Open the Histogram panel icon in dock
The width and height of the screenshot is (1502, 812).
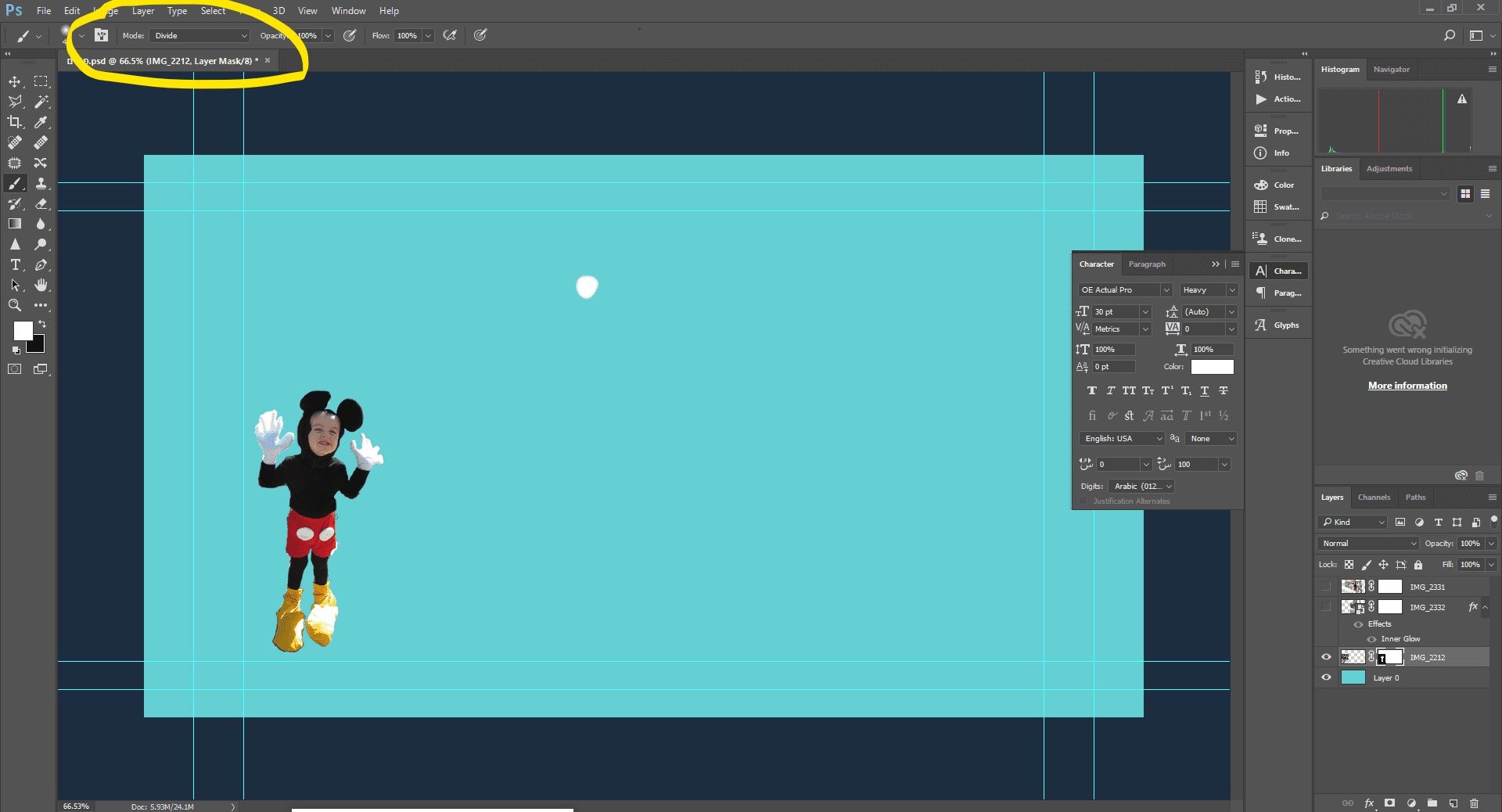(x=1277, y=77)
